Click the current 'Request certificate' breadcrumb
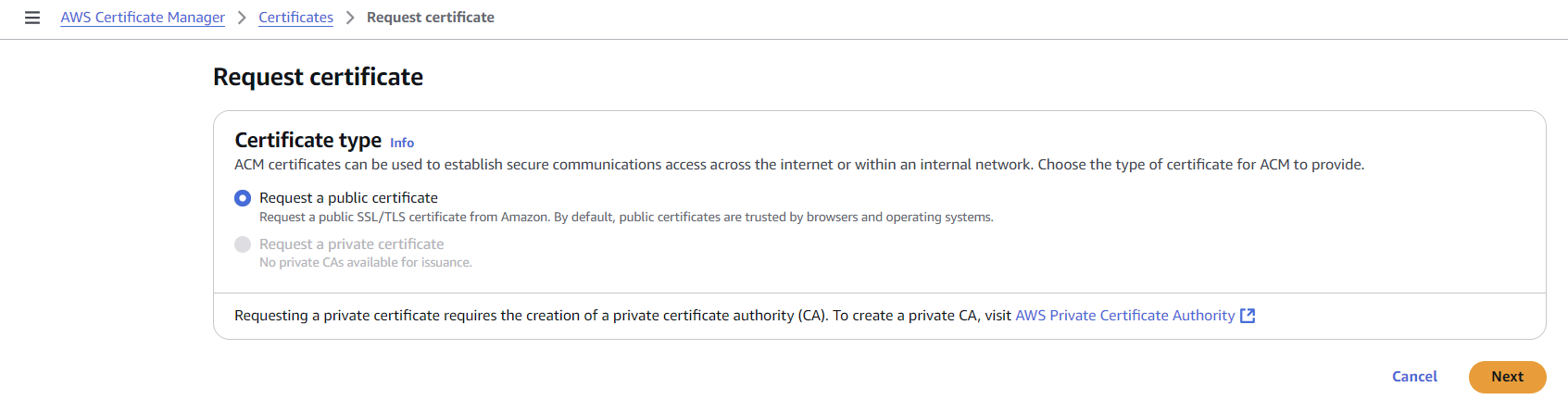Image resolution: width=1568 pixels, height=412 pixels. coord(430,18)
